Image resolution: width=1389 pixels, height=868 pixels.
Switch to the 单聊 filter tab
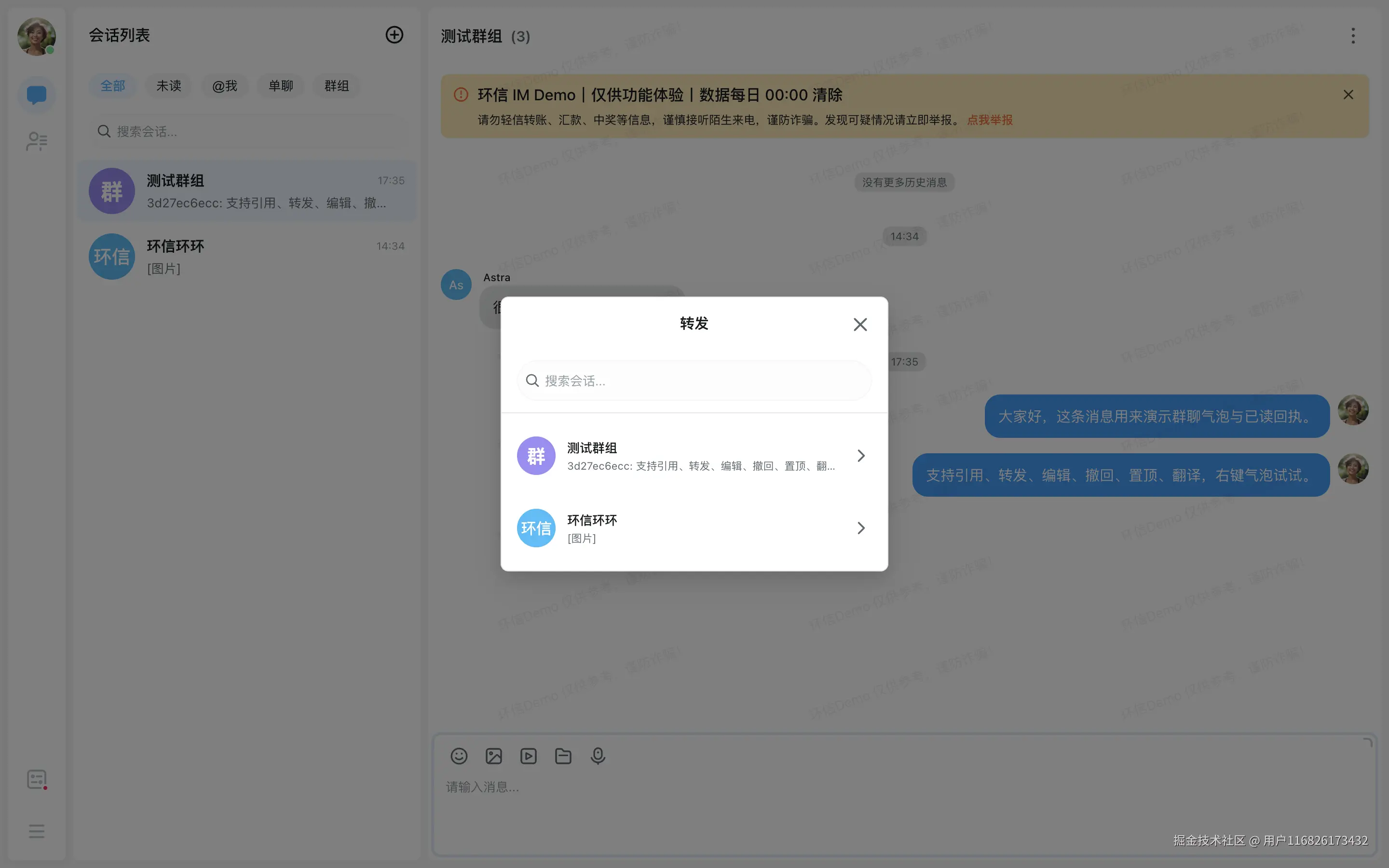pyautogui.click(x=281, y=86)
